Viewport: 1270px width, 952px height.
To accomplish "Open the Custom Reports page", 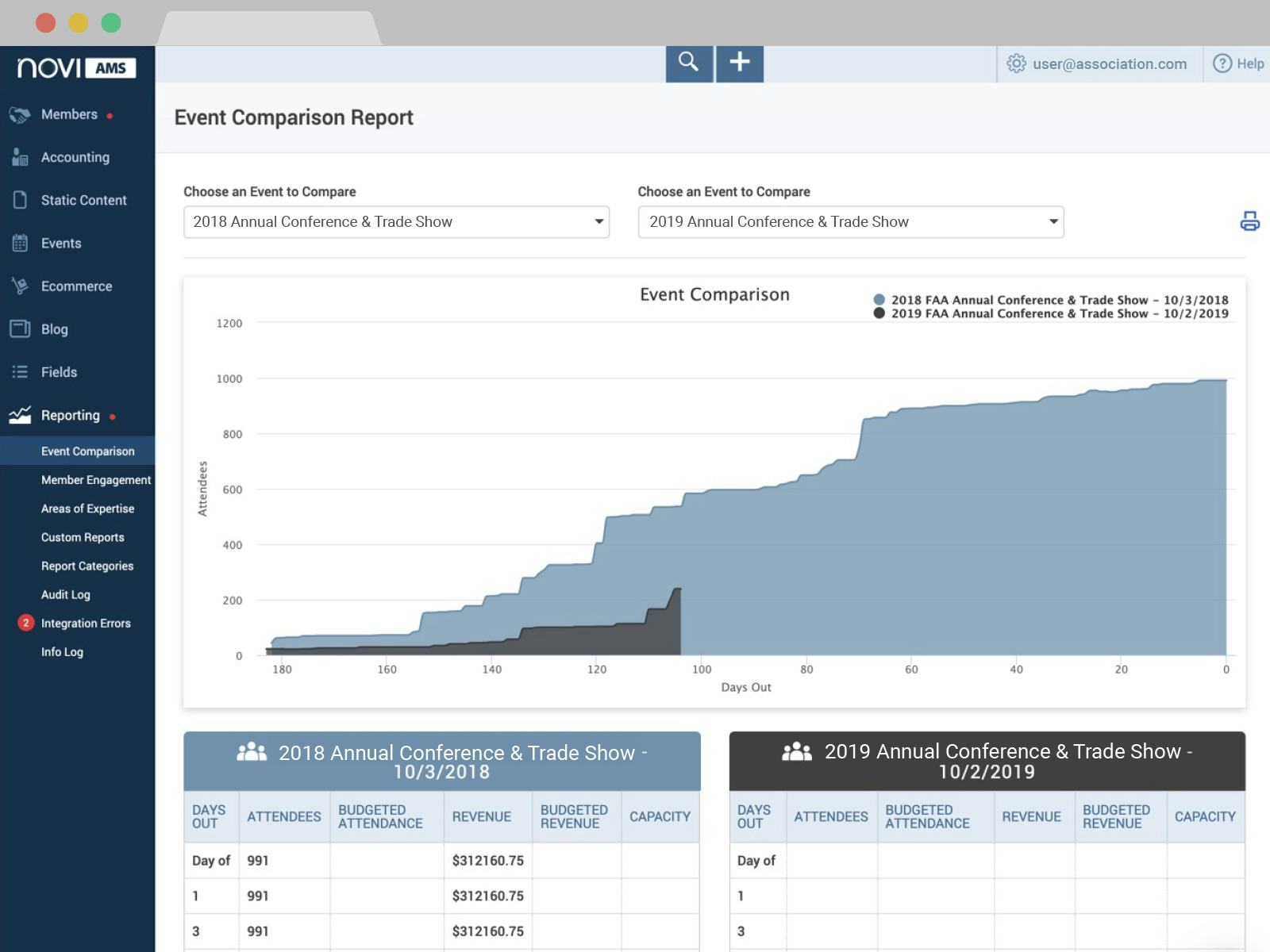I will tap(82, 537).
